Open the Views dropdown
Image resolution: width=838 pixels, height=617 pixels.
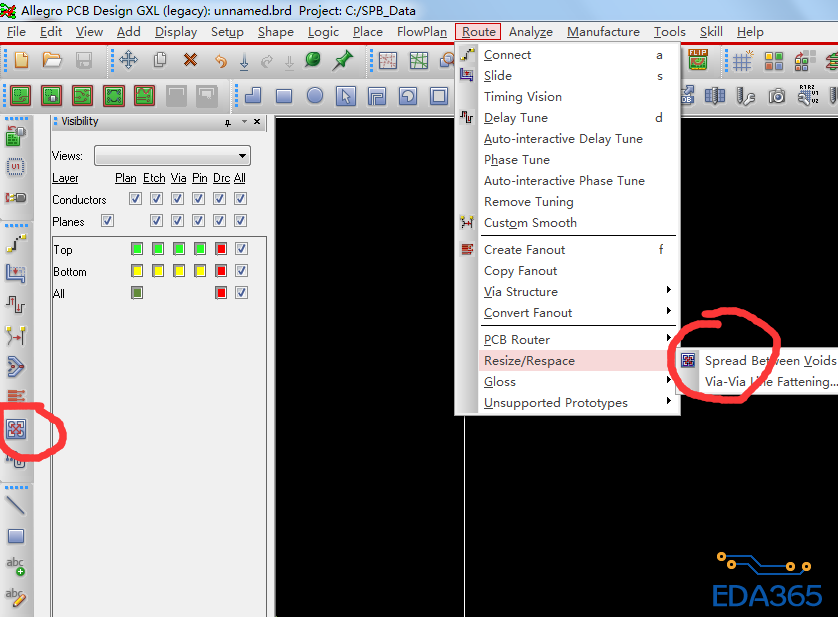172,156
